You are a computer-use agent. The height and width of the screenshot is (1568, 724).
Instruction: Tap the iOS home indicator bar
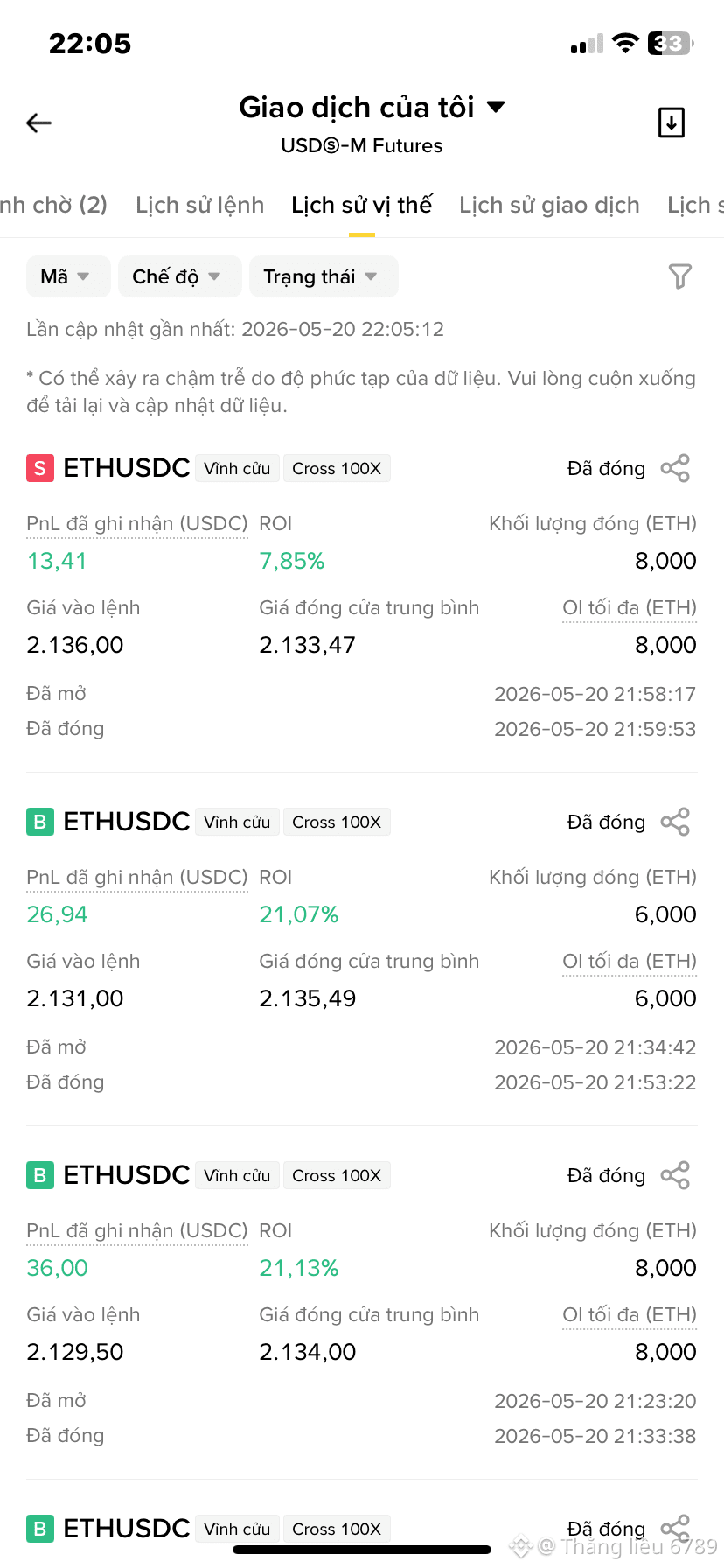(x=362, y=1550)
